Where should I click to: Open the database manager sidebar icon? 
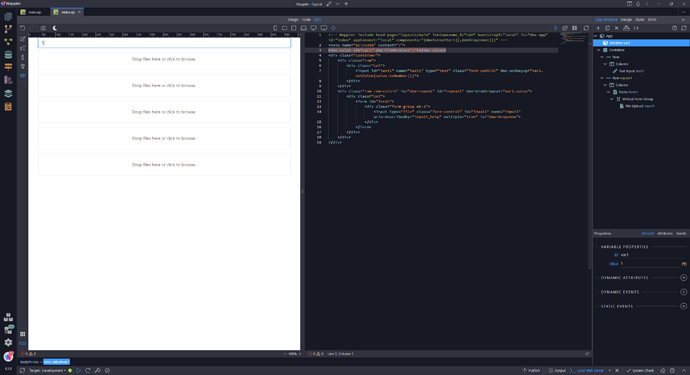pyautogui.click(x=8, y=55)
